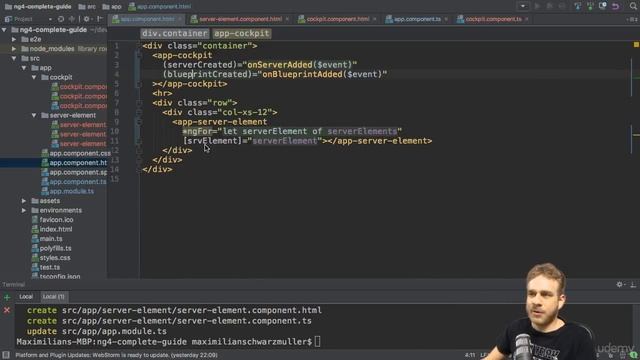The height and width of the screenshot is (360, 640).
Task: Click the Debug icon in top toolbar
Action: pyautogui.click(x=549, y=6)
